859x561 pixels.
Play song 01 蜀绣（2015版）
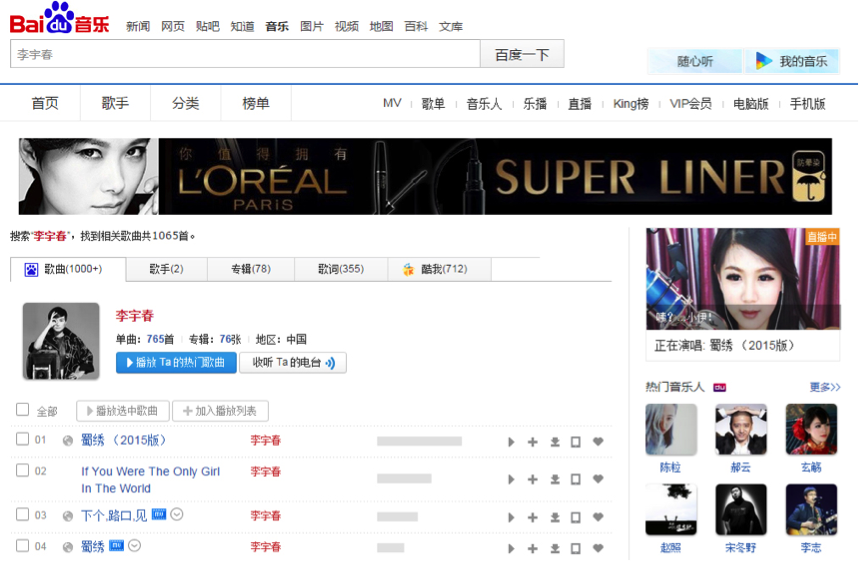(x=511, y=442)
